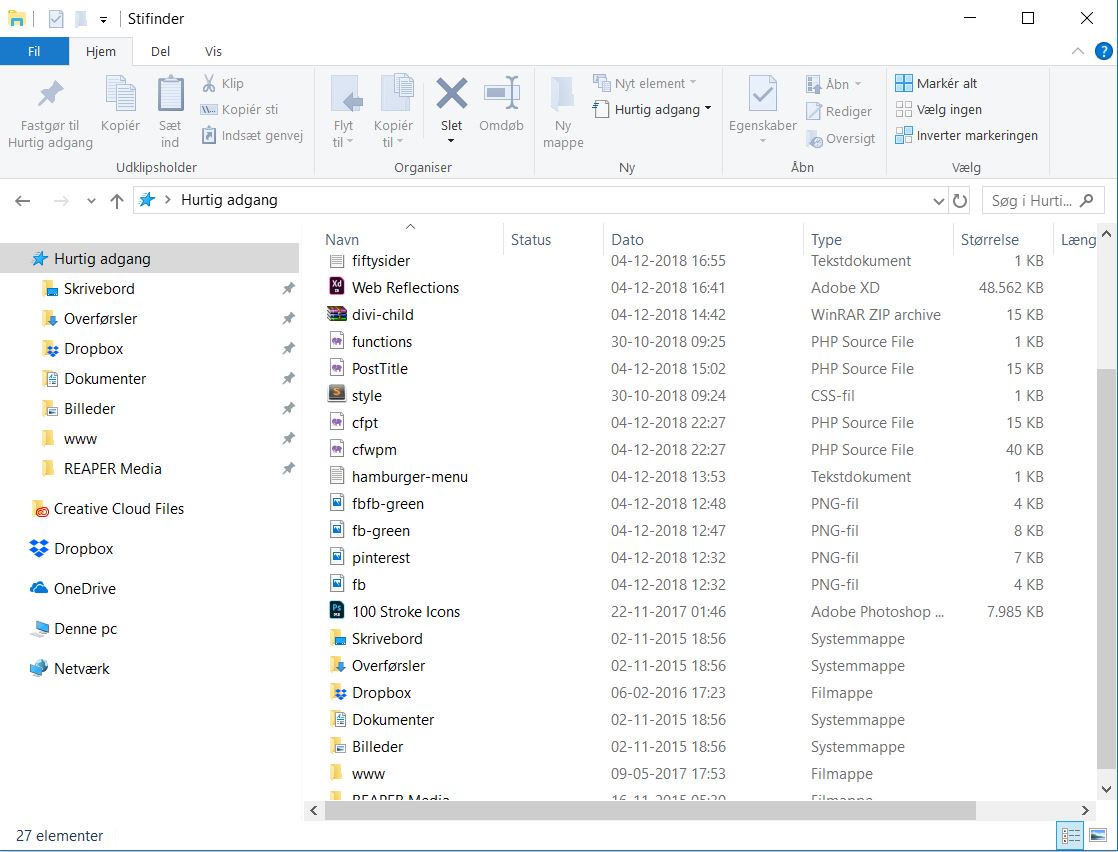
Task: Select the hamburger-menu file
Action: (x=409, y=476)
